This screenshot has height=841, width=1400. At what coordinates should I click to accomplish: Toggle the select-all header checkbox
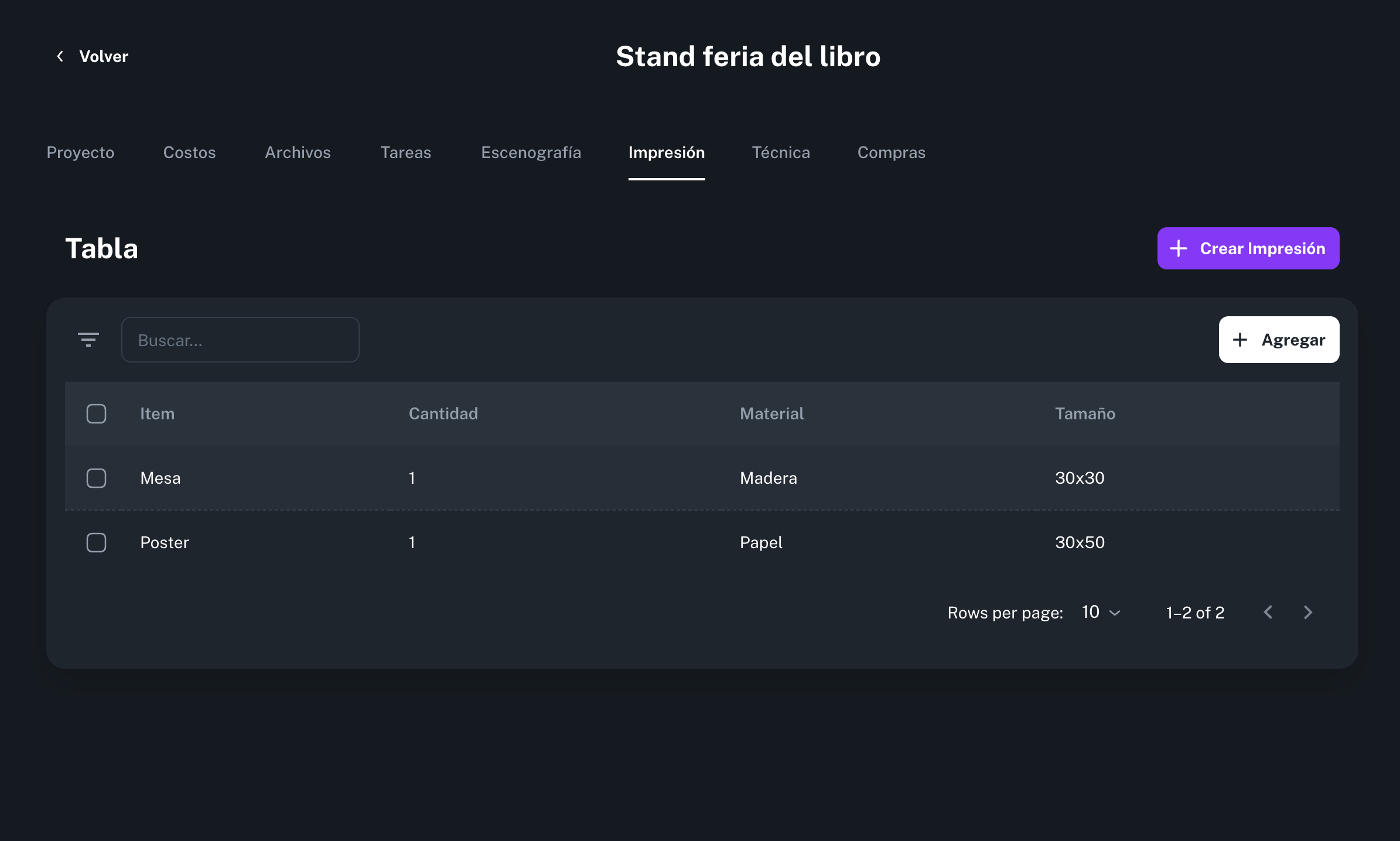(96, 413)
